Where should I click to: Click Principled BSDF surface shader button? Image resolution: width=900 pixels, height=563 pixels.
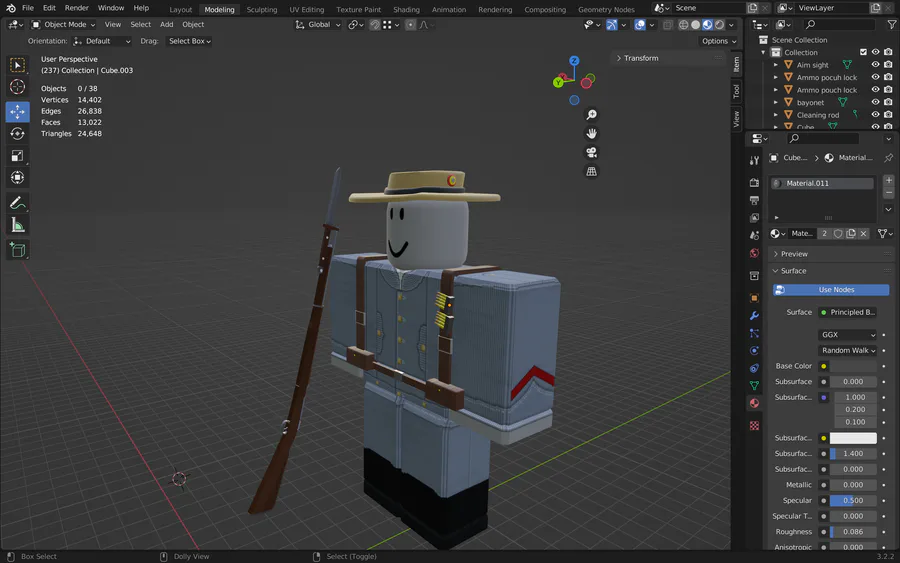pyautogui.click(x=848, y=312)
